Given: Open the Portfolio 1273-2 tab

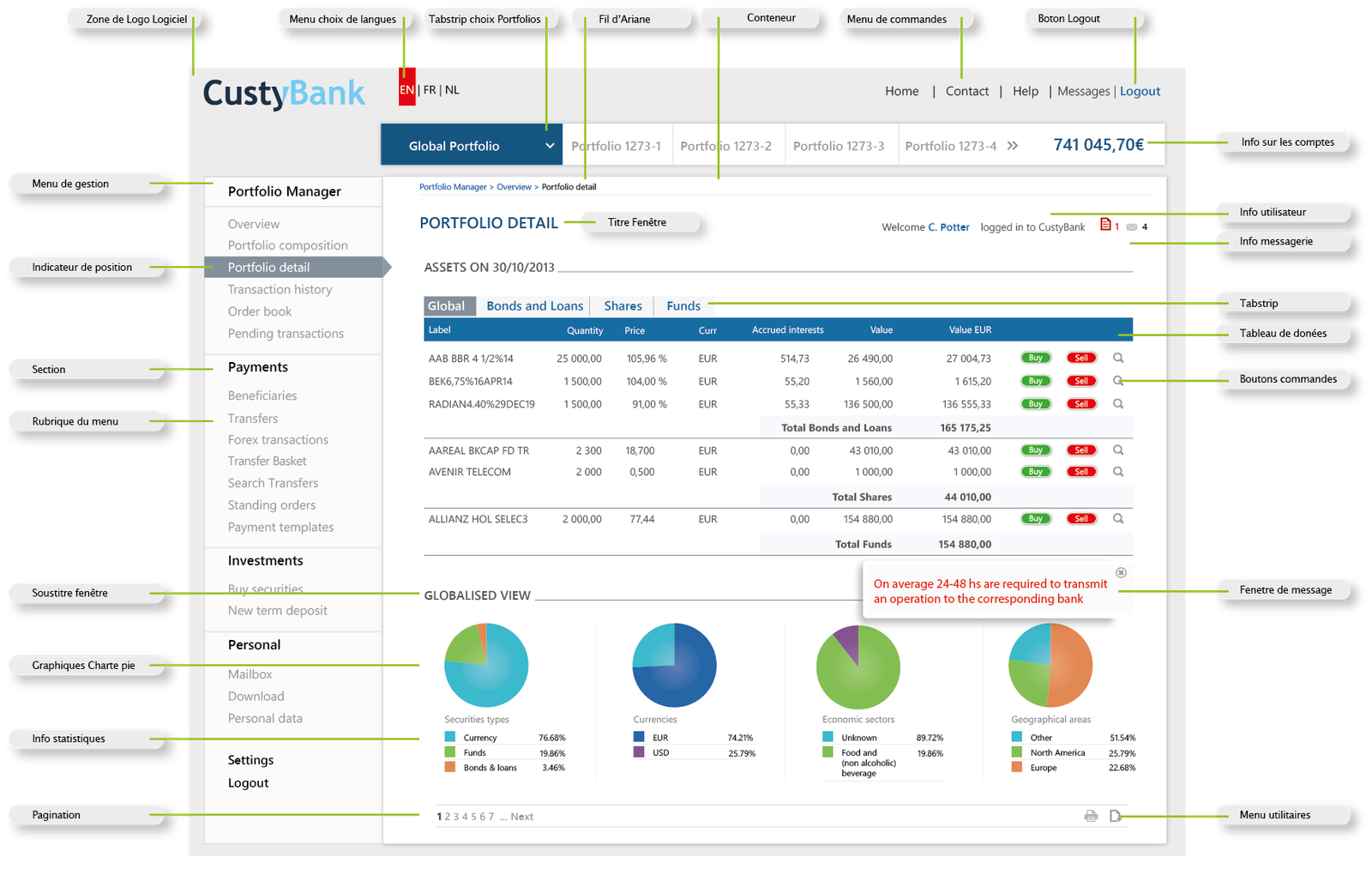Looking at the screenshot, I should 725,146.
